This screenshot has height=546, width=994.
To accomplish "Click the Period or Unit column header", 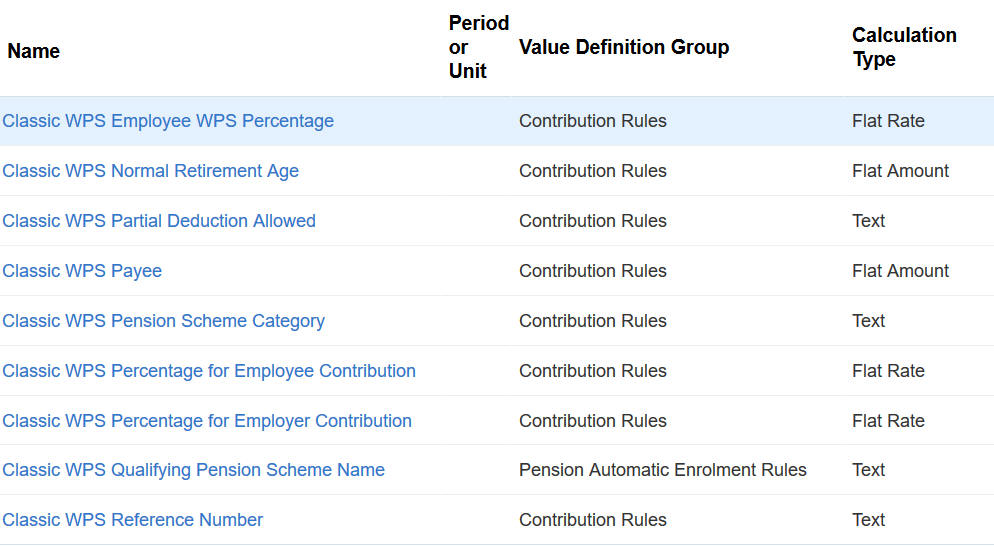I will click(478, 47).
